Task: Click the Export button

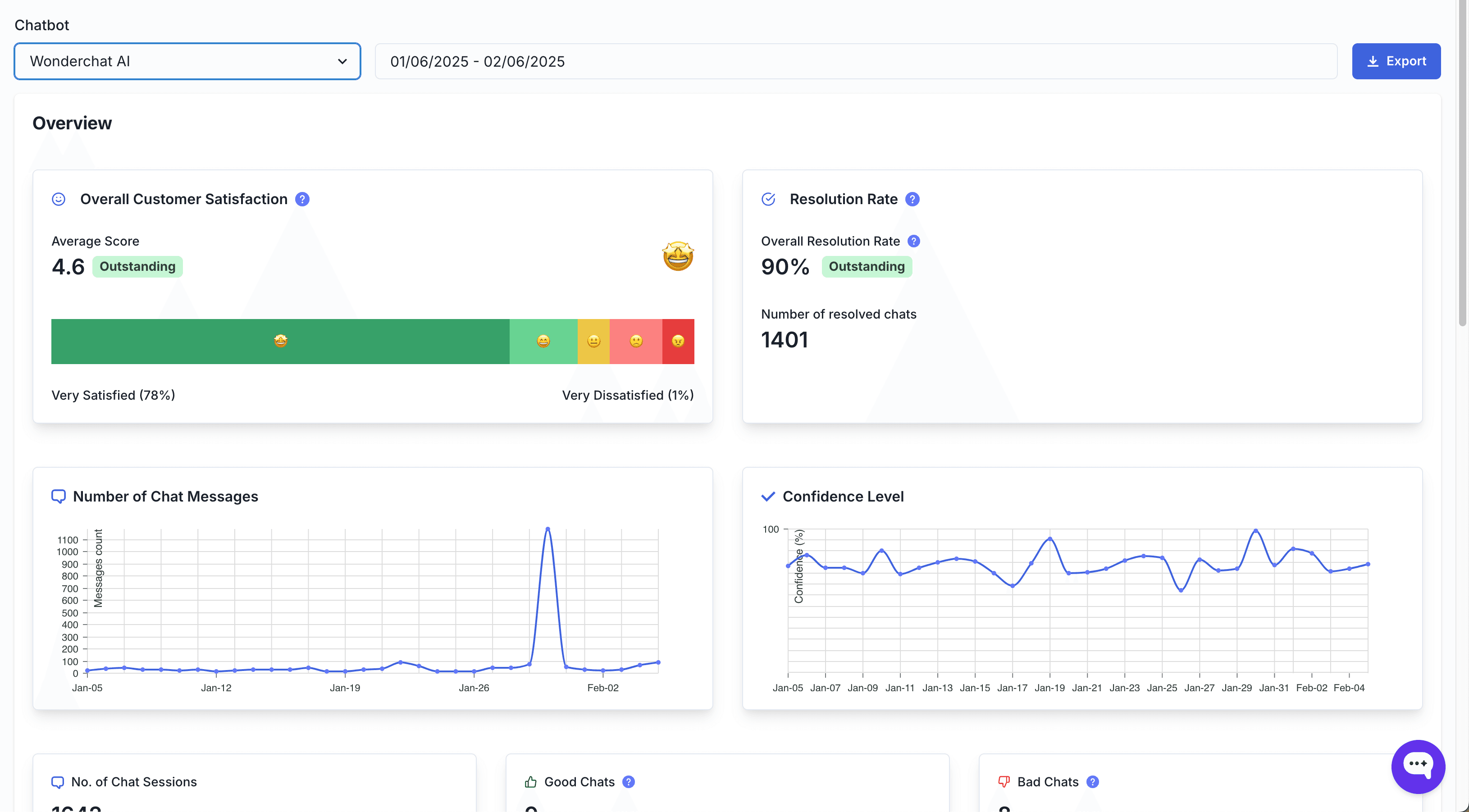Action: tap(1396, 61)
